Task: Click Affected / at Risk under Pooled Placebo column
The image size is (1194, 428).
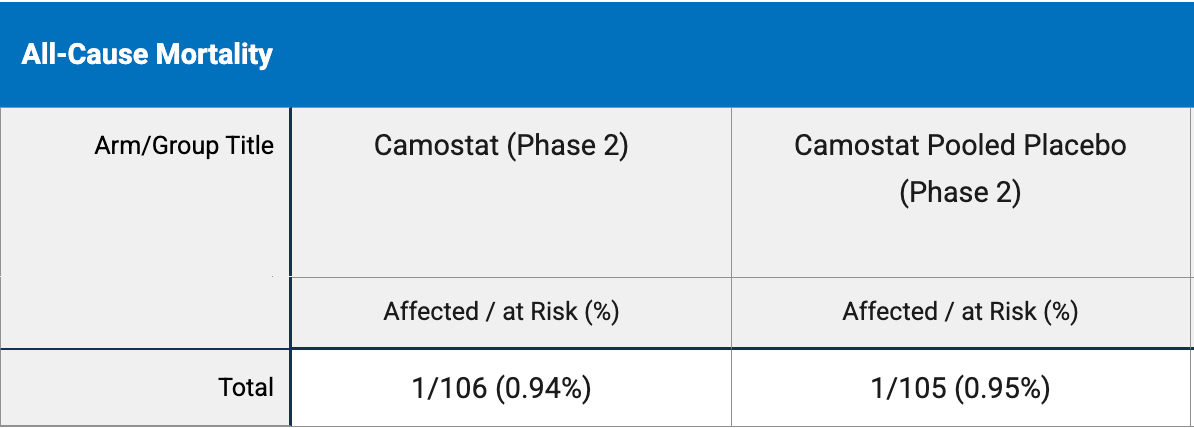Action: (960, 311)
